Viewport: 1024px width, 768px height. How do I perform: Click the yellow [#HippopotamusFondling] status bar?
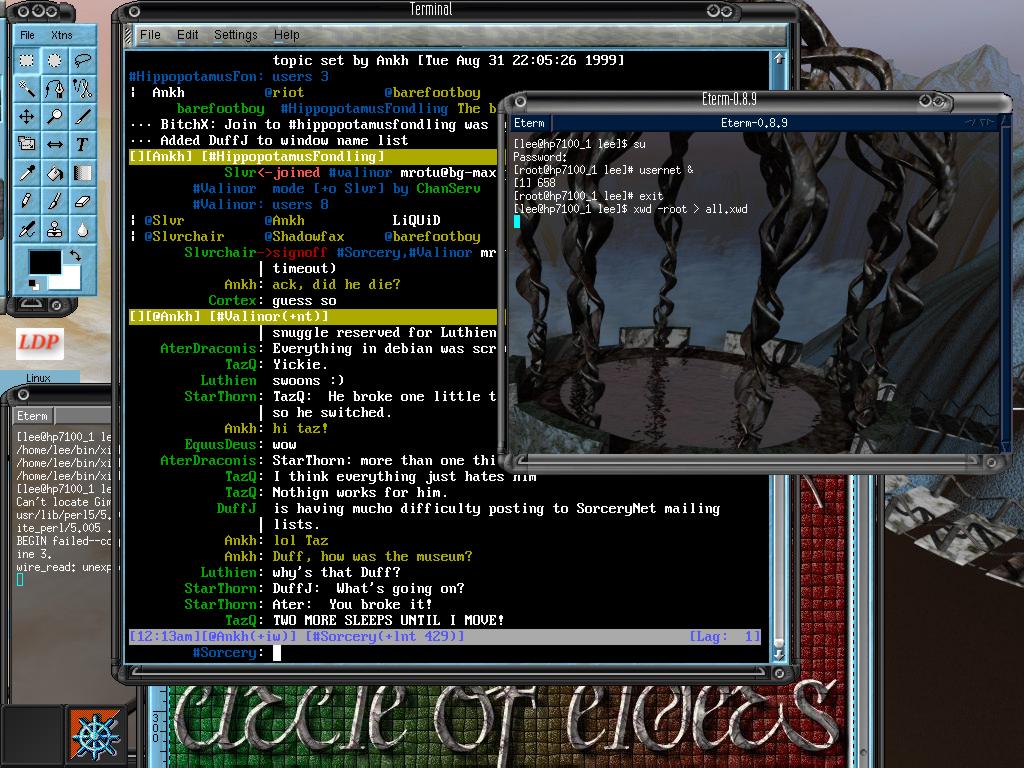(x=313, y=157)
